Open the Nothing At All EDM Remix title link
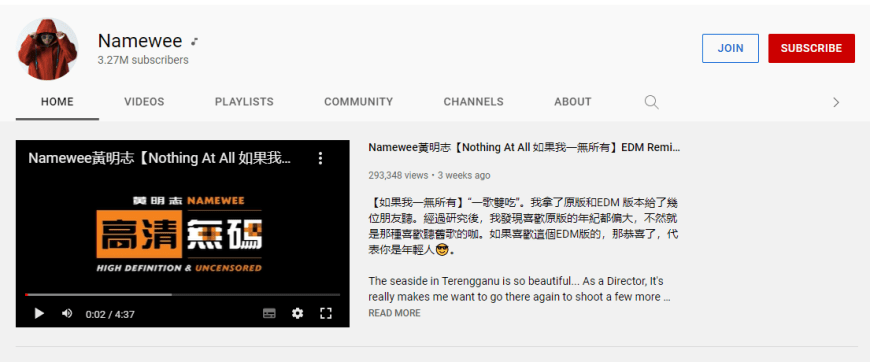Viewport: 870px width, 362px height. click(524, 147)
